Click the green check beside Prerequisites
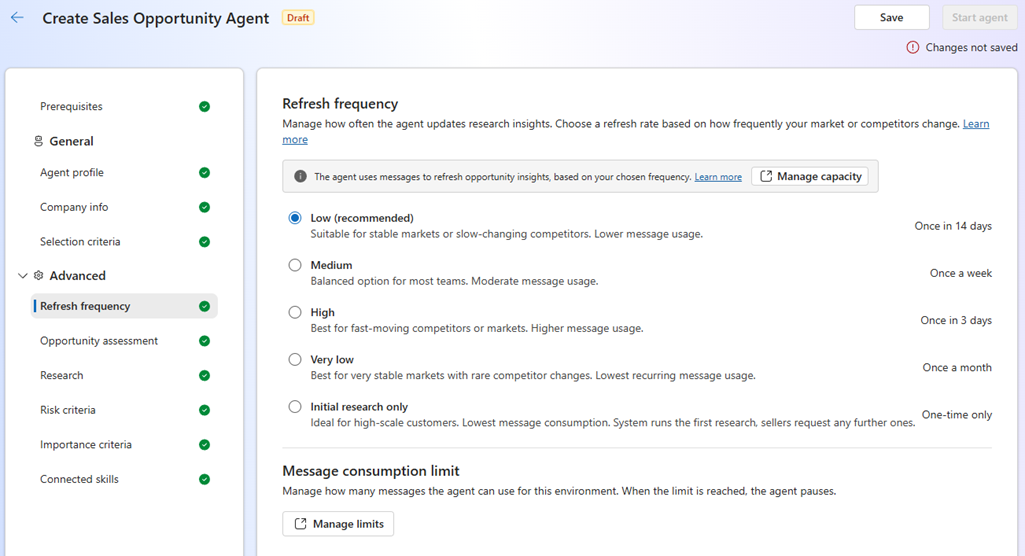Image resolution: width=1025 pixels, height=556 pixels. 205,106
